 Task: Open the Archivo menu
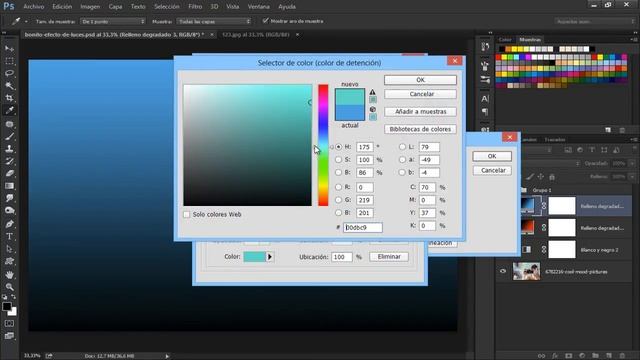pos(33,7)
